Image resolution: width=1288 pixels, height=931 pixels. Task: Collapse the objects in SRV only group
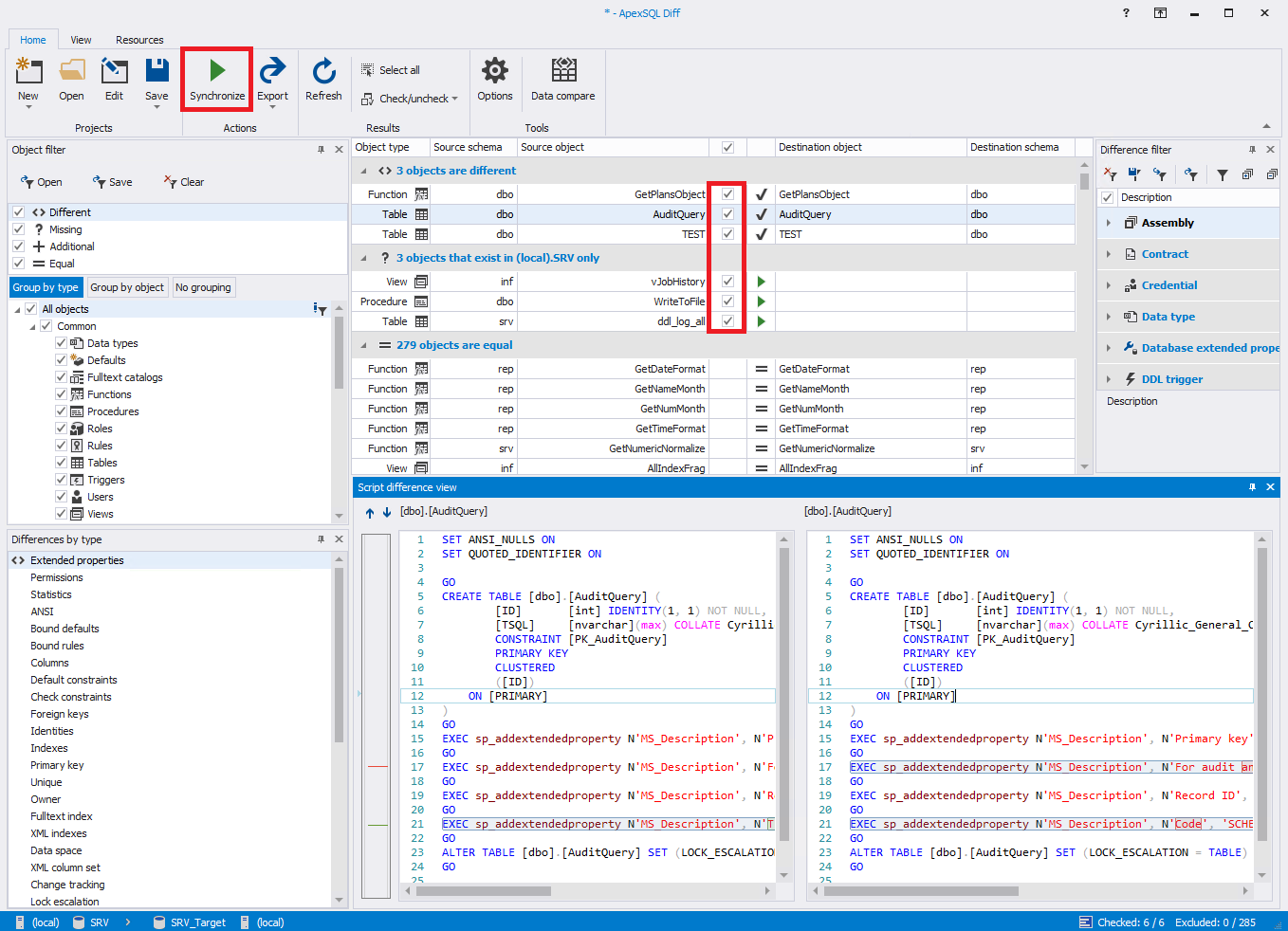tap(364, 258)
